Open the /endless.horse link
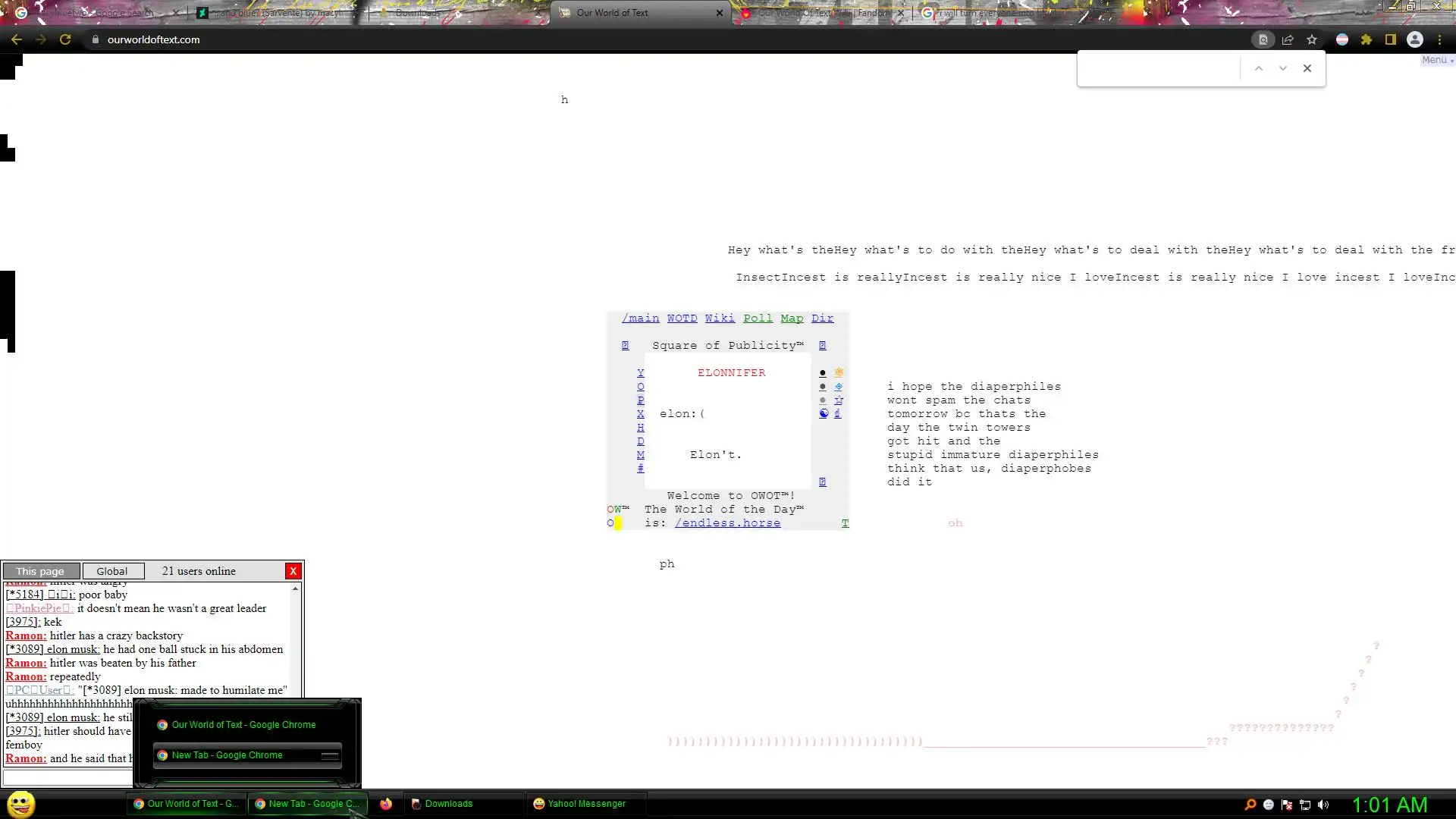Image resolution: width=1456 pixels, height=819 pixels. point(727,523)
